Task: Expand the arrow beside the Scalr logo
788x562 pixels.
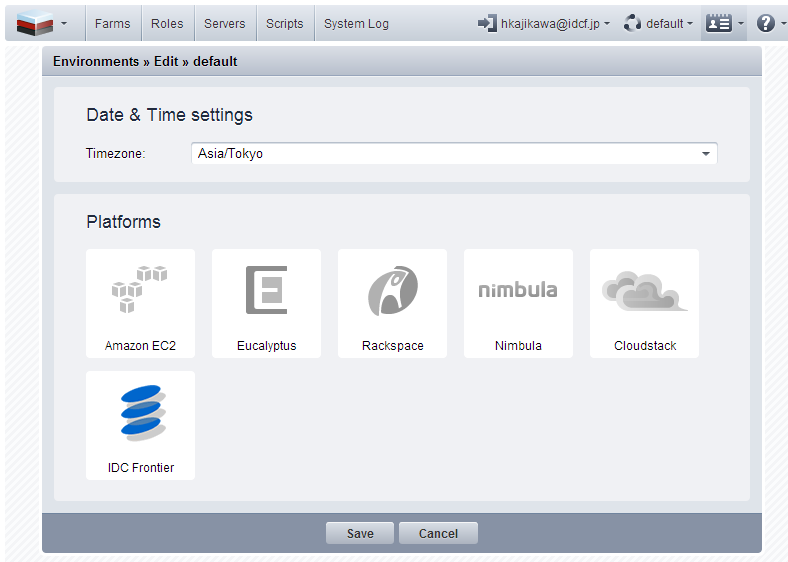Action: (64, 24)
